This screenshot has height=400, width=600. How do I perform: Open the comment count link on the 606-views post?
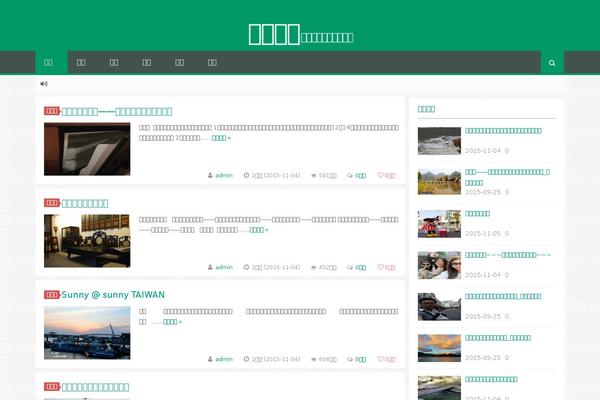(360, 359)
